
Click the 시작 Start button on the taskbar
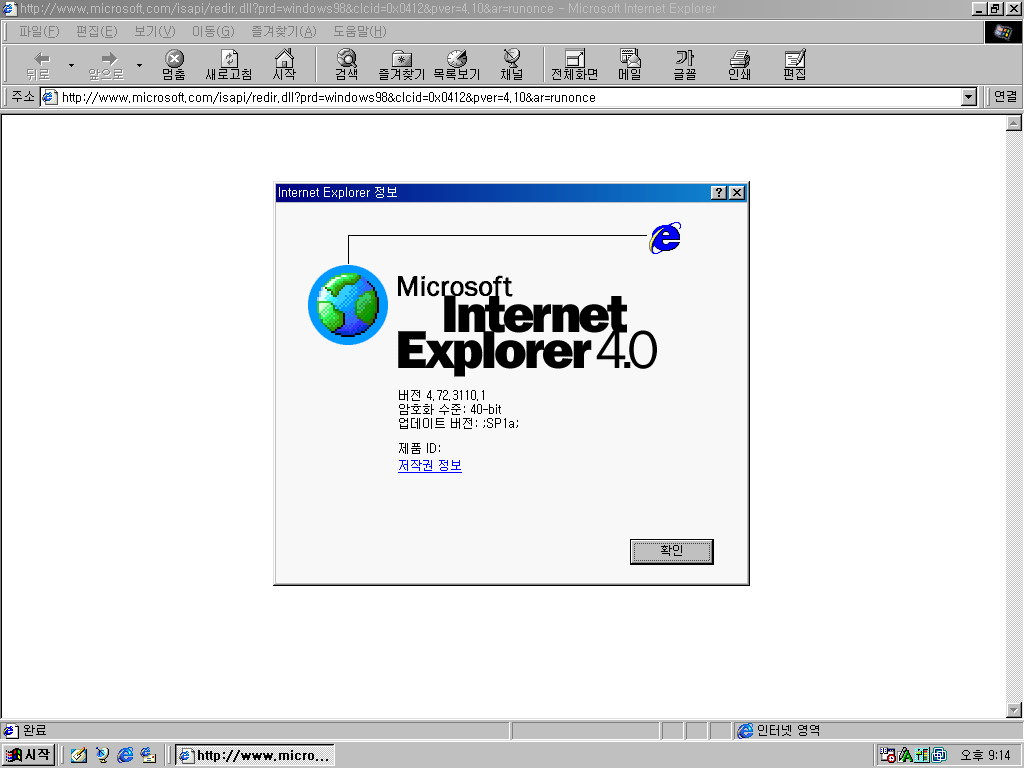point(29,755)
